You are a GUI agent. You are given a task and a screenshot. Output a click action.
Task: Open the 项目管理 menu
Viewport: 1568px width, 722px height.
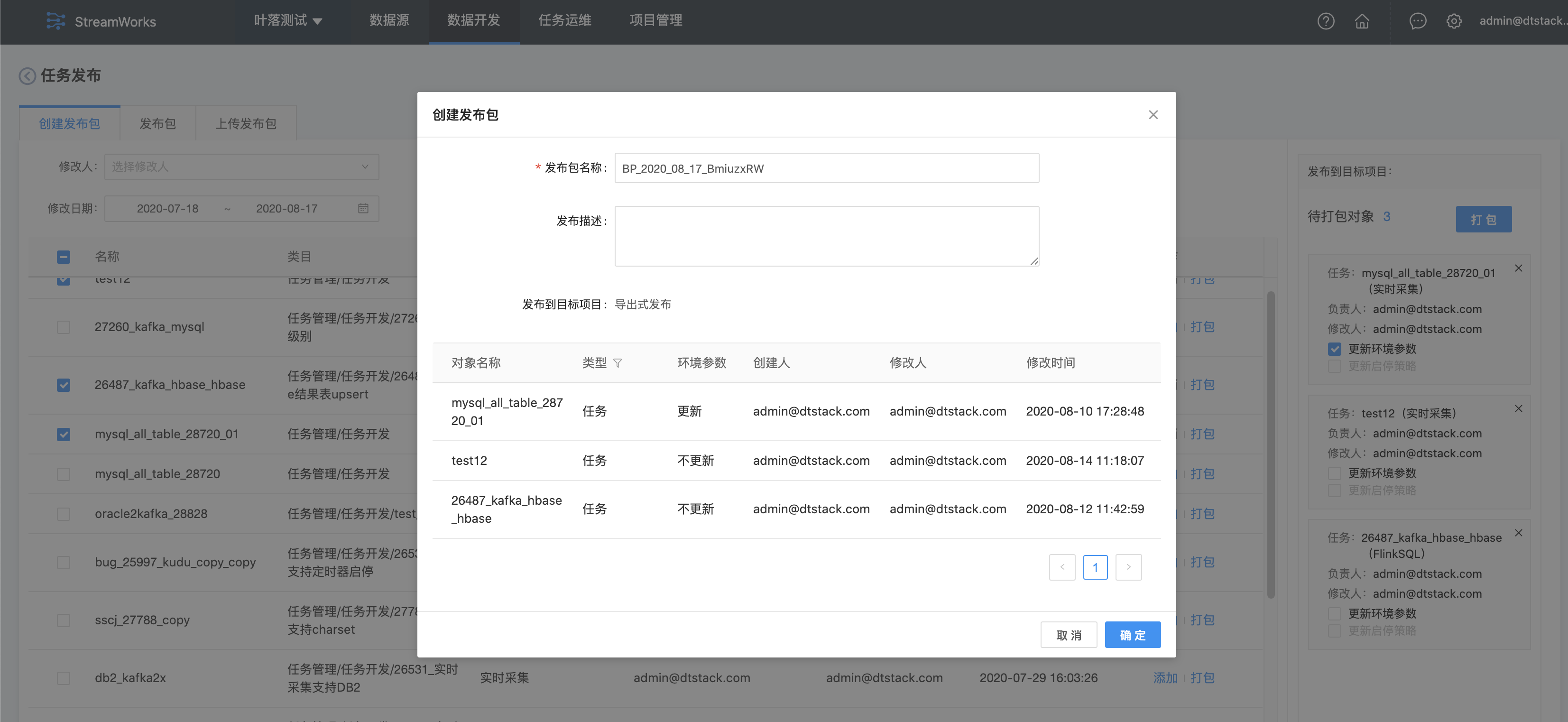pos(655,21)
